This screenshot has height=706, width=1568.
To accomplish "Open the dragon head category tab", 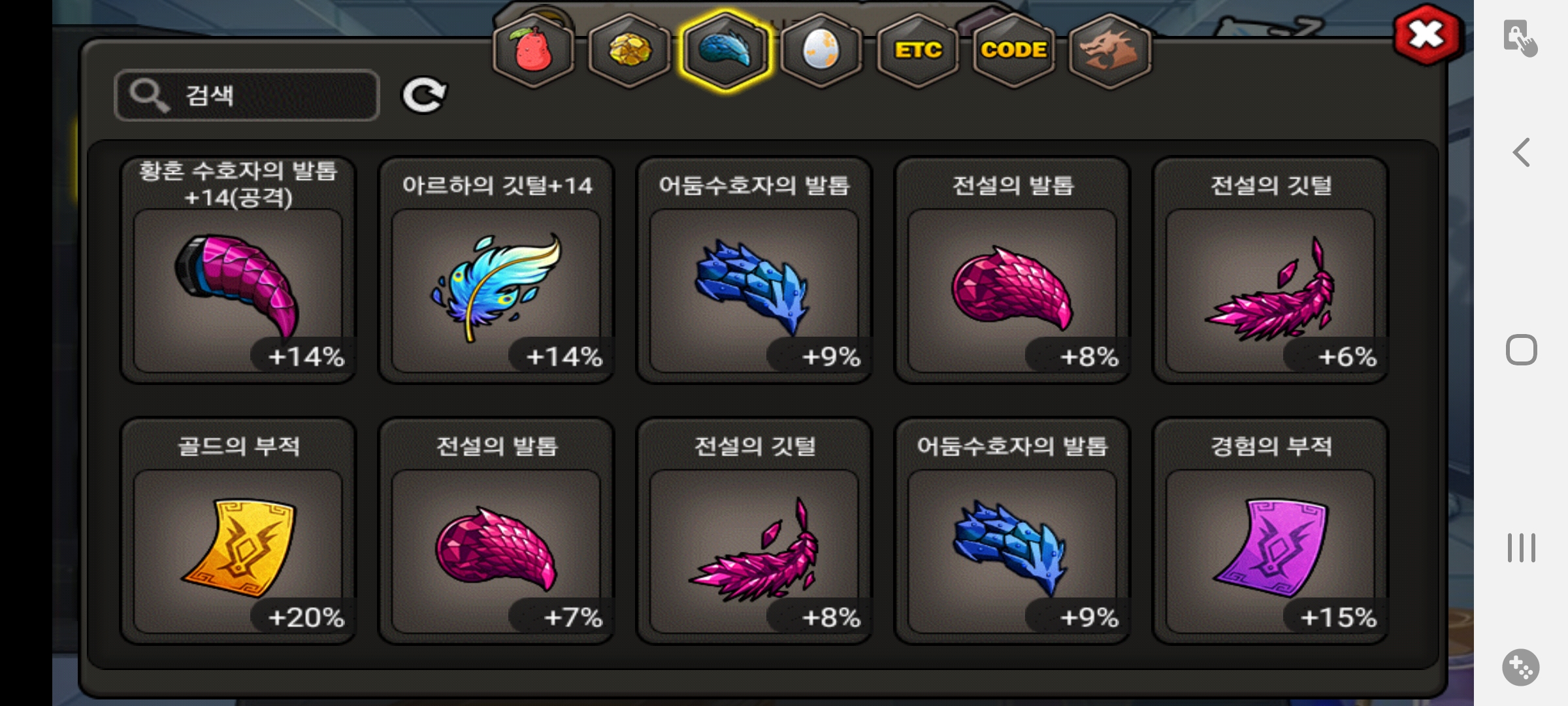I will (x=1109, y=50).
